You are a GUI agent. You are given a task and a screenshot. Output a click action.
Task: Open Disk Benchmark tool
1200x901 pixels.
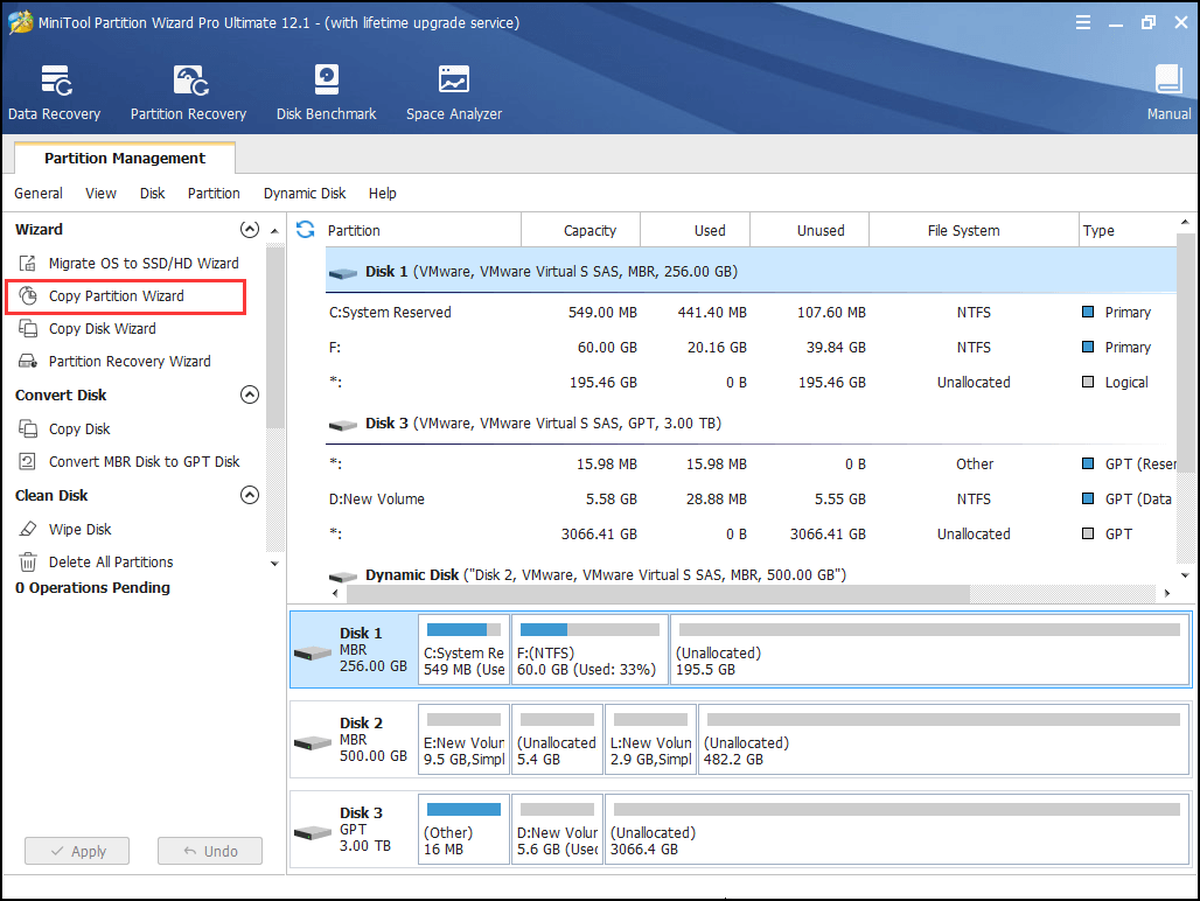point(326,93)
